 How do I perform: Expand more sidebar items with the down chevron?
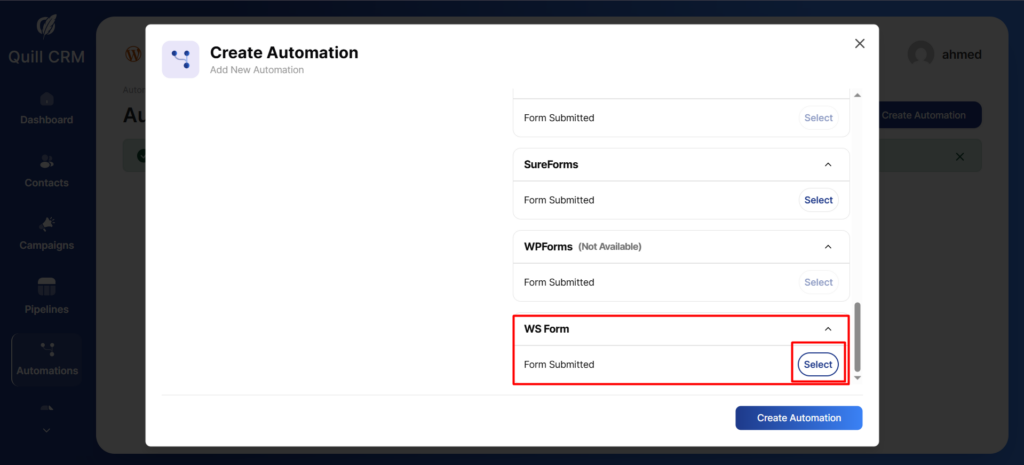pos(46,430)
